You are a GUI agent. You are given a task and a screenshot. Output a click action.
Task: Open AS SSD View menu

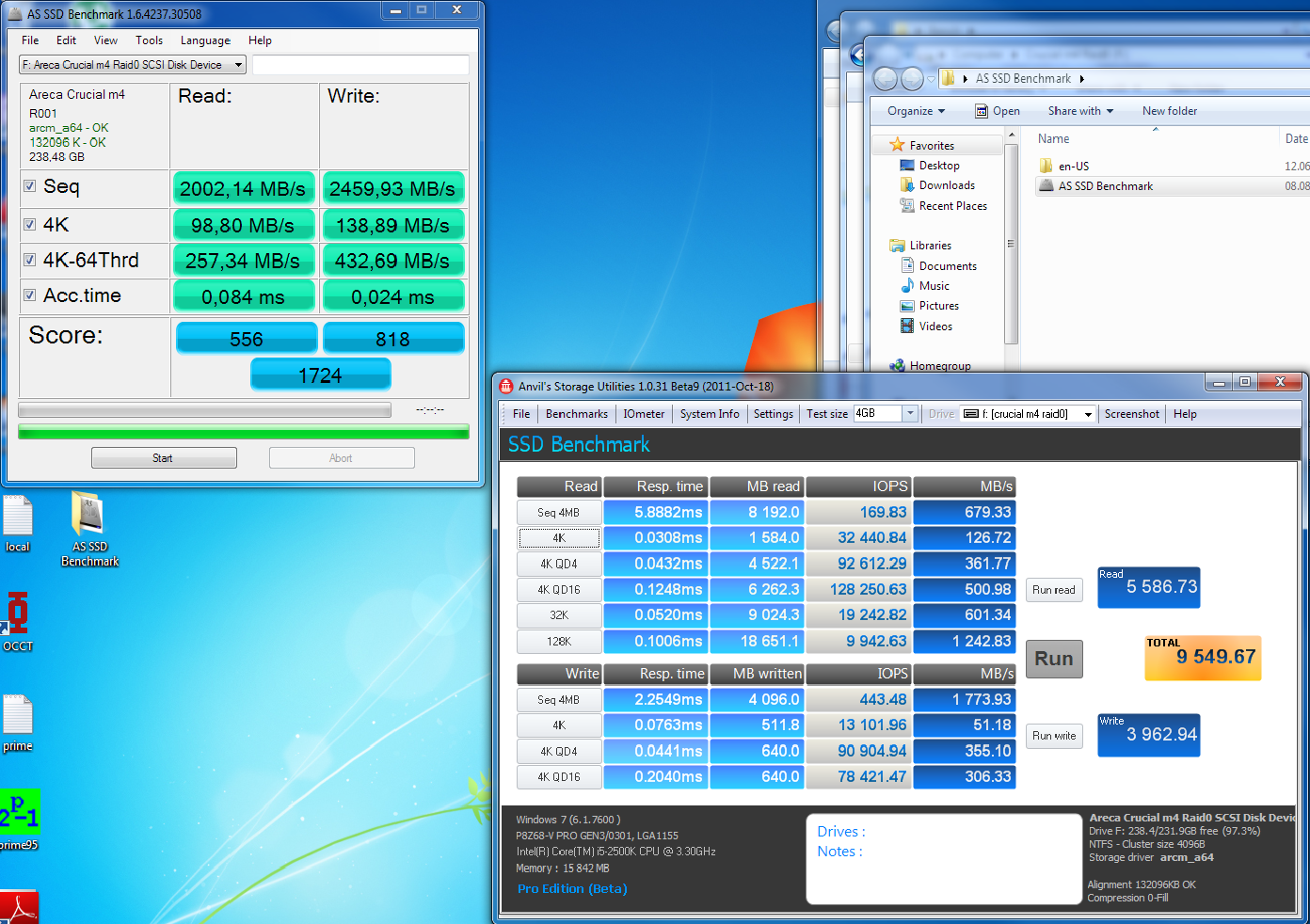(x=105, y=40)
